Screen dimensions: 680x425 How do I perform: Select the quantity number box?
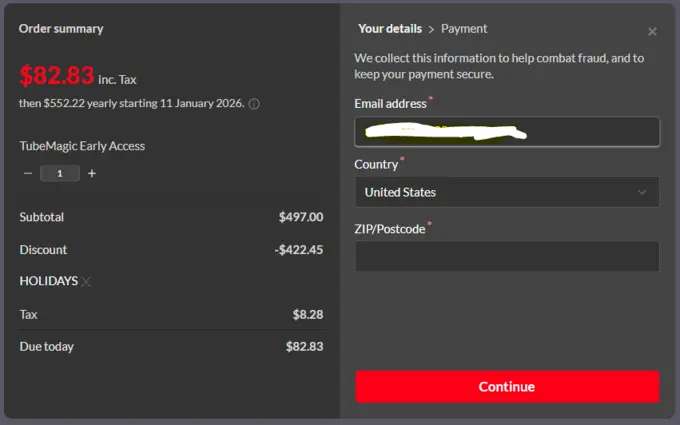click(60, 173)
